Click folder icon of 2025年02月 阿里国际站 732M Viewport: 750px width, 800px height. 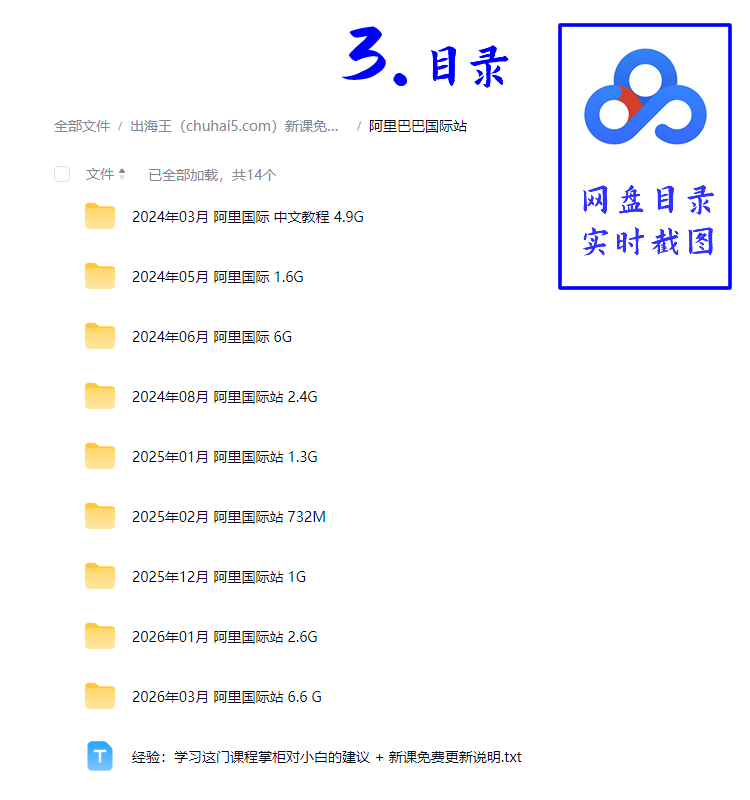pos(100,516)
